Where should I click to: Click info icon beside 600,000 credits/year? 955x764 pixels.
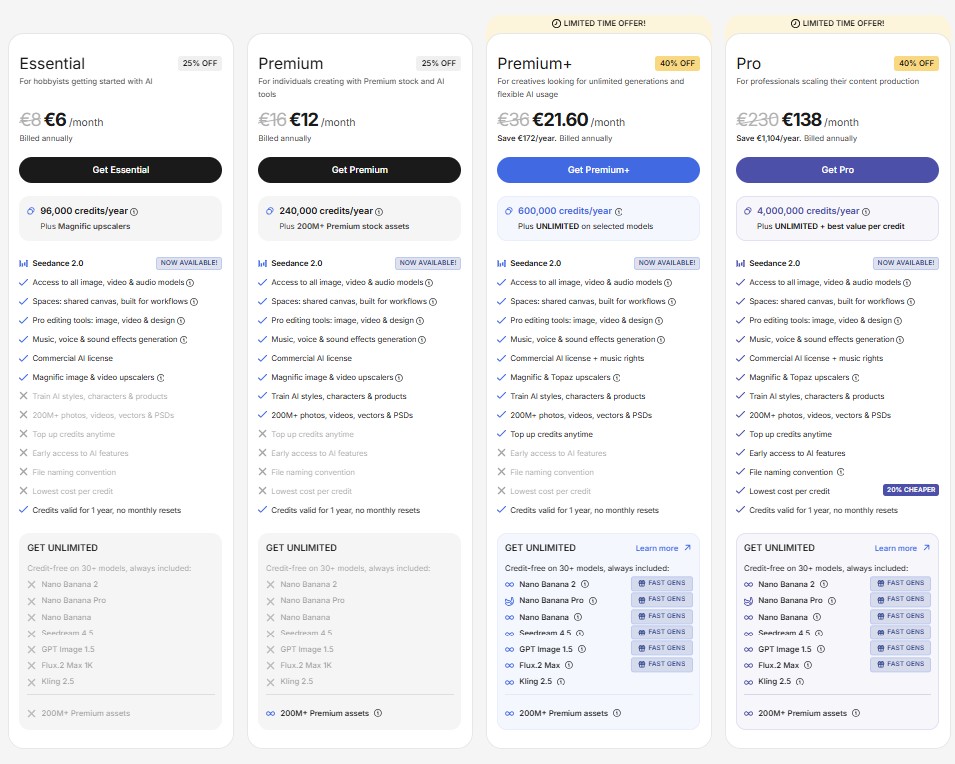618,212
